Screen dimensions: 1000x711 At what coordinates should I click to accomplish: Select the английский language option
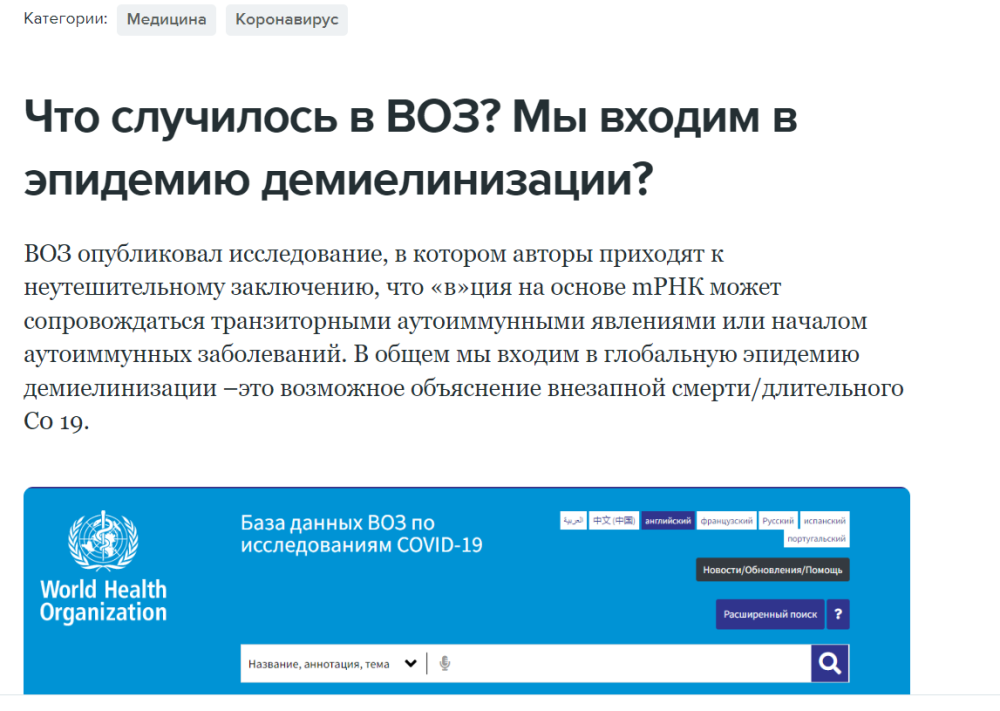click(668, 520)
